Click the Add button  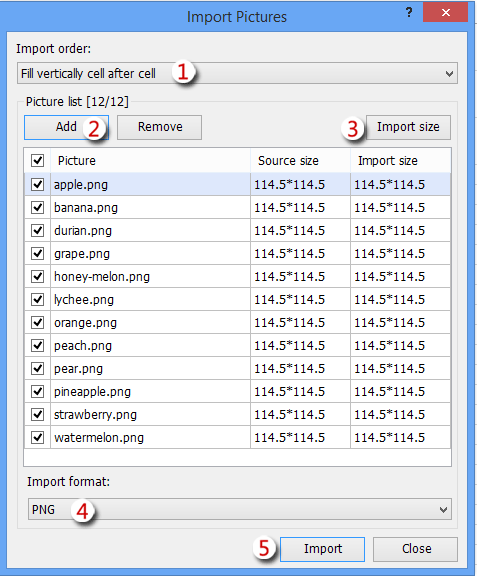66,127
